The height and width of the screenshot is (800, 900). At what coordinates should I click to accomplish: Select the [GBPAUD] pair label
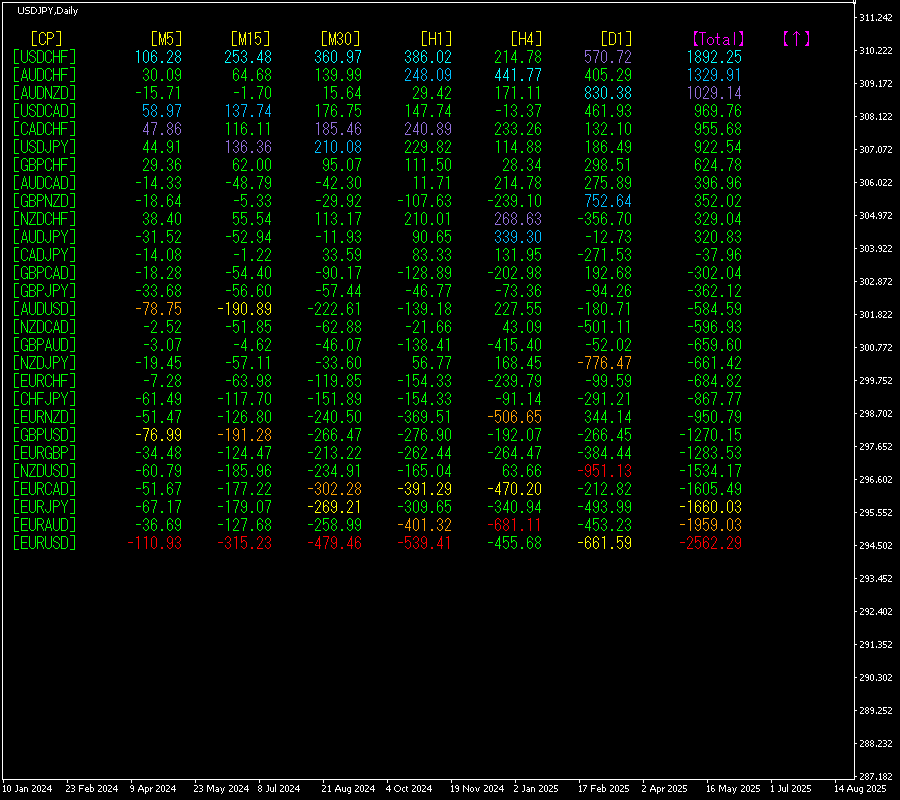click(x=44, y=345)
